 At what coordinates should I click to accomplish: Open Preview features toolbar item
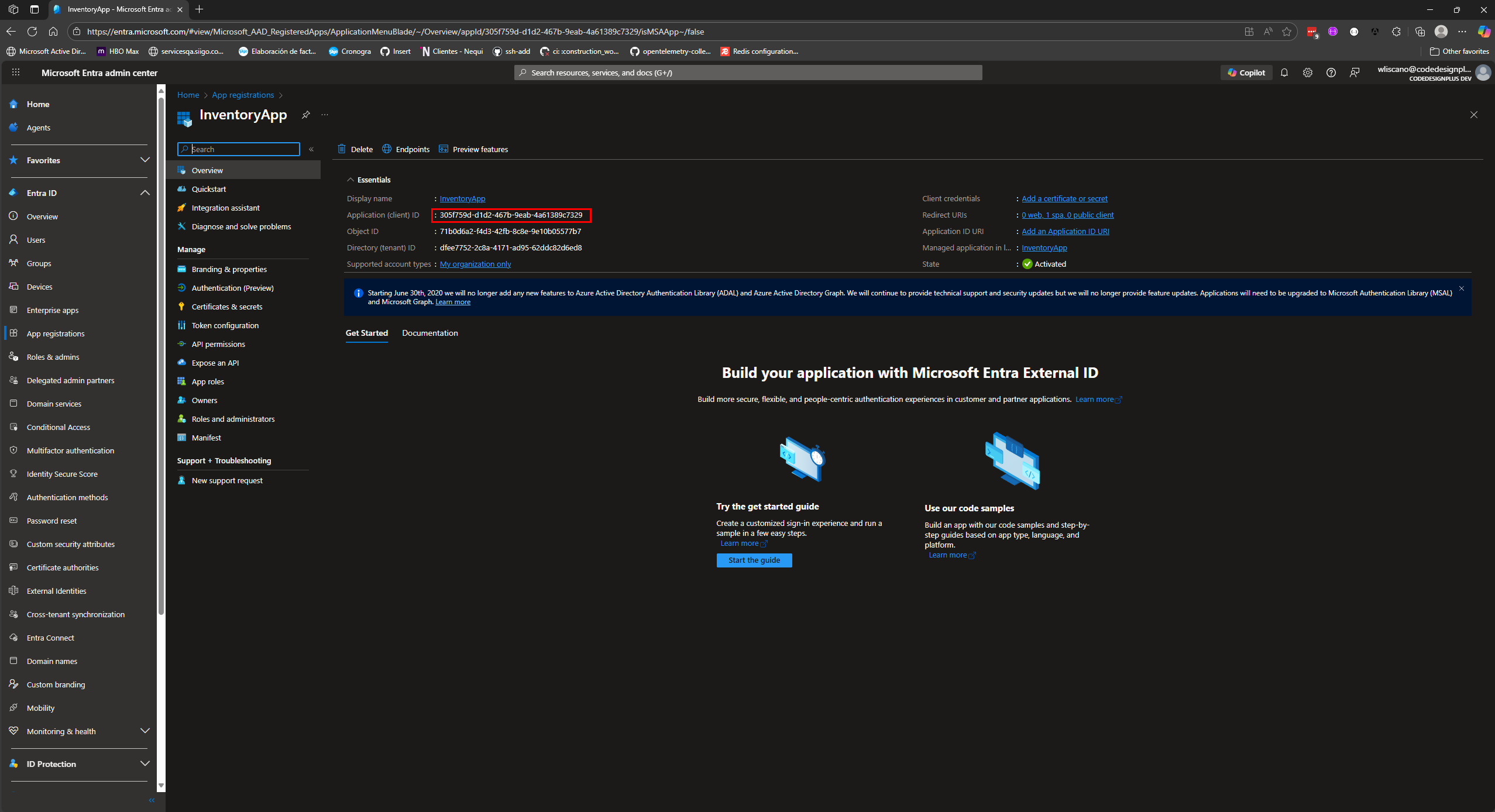(x=473, y=149)
